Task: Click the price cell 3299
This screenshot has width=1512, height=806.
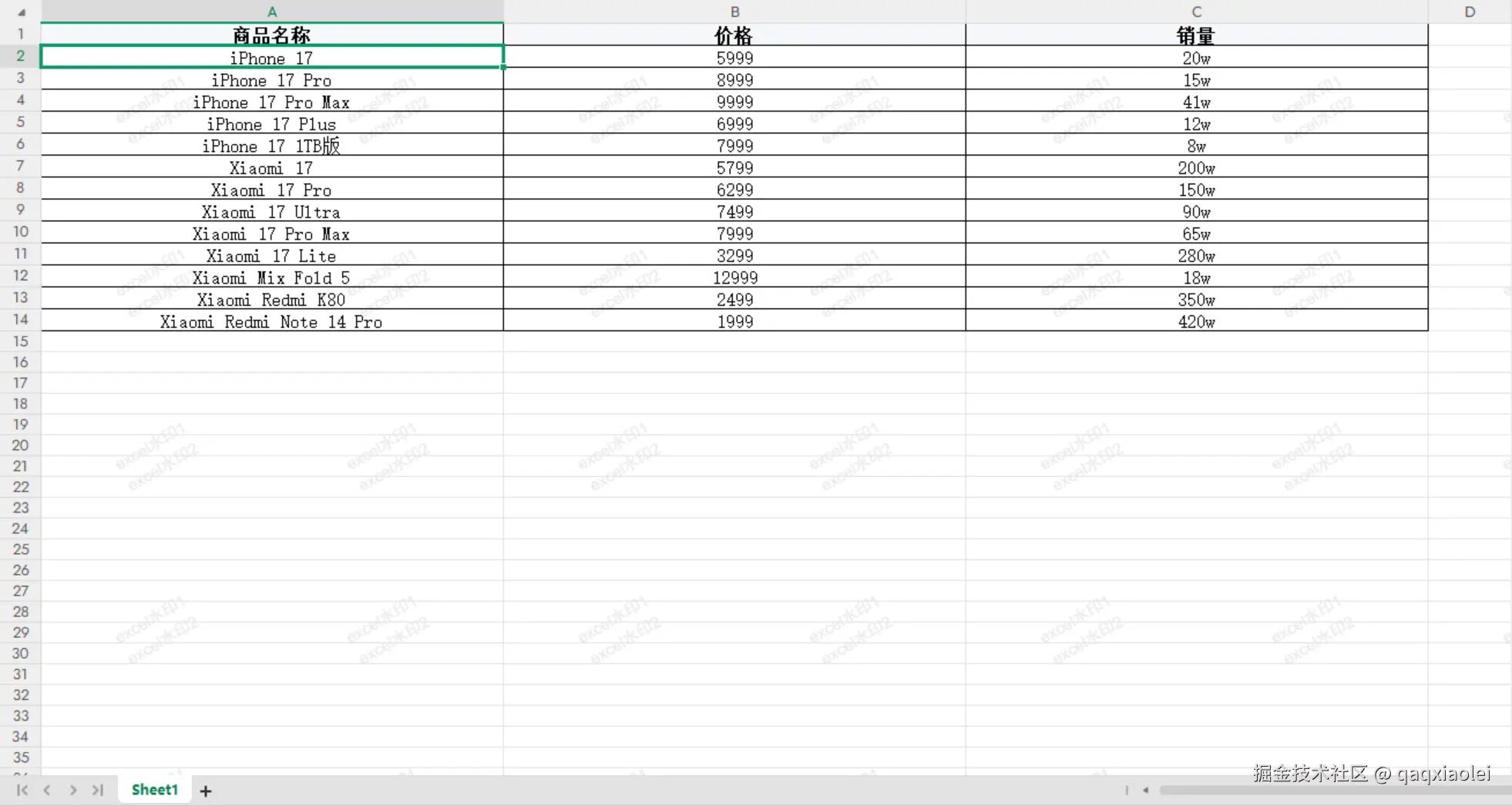Action: click(x=734, y=255)
